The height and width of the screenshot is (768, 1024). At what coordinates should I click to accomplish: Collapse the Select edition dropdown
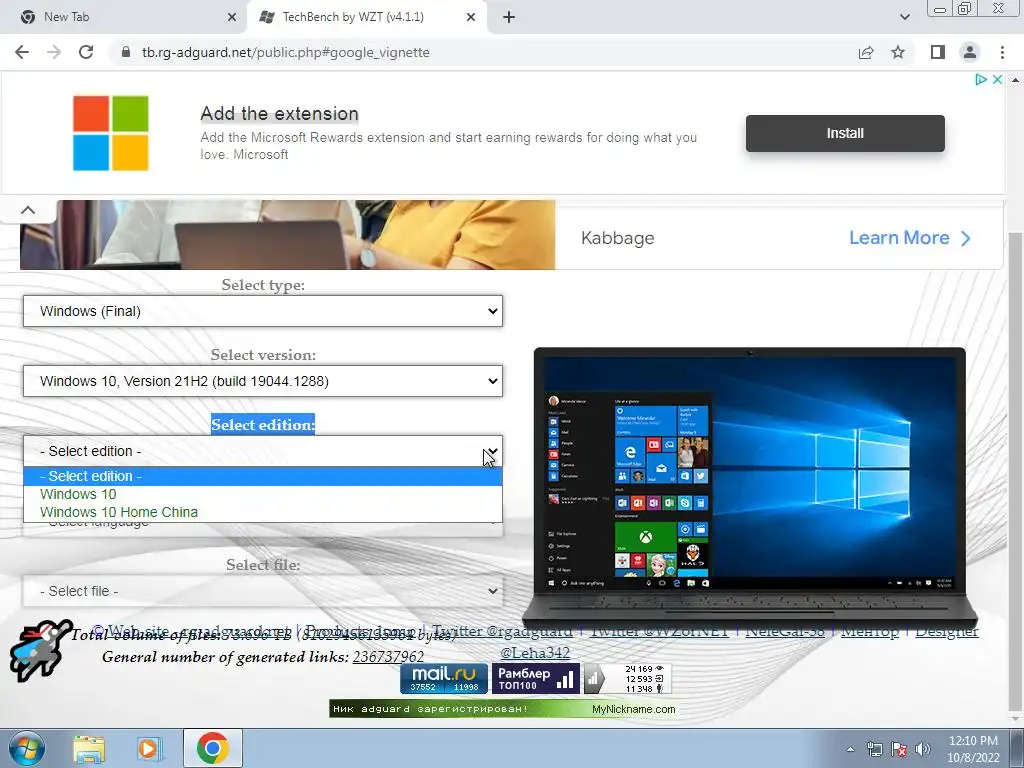263,451
